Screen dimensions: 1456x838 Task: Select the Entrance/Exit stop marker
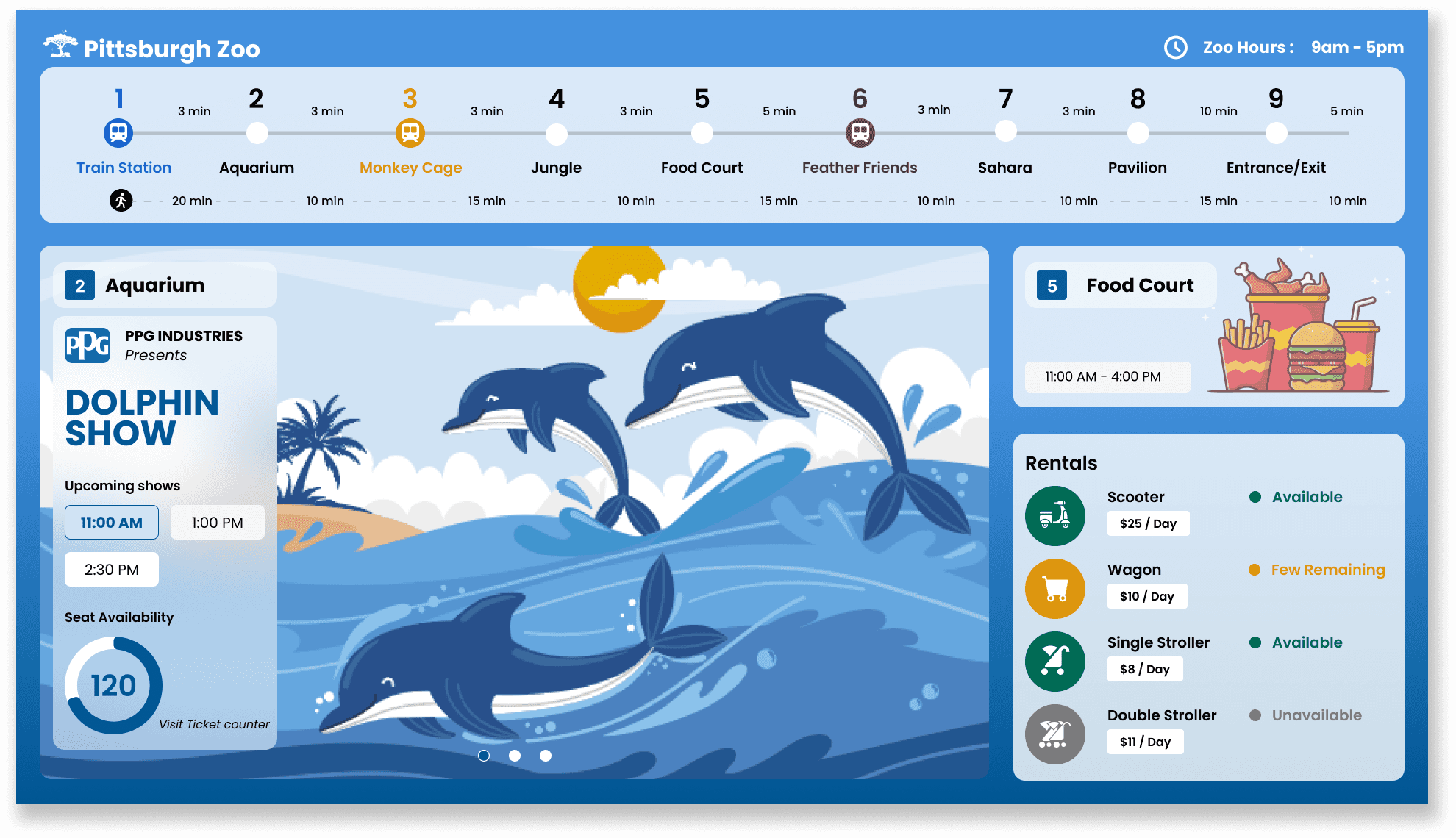coord(1277,133)
